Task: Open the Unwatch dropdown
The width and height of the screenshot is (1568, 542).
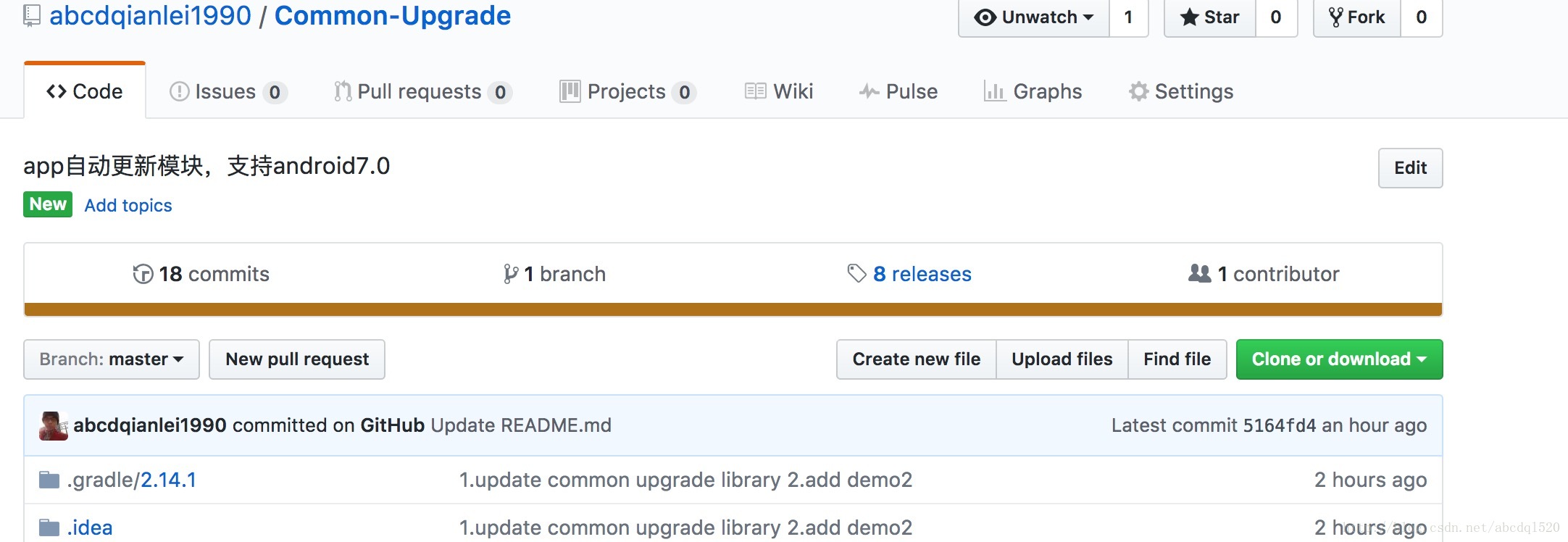Action: pyautogui.click(x=1034, y=17)
